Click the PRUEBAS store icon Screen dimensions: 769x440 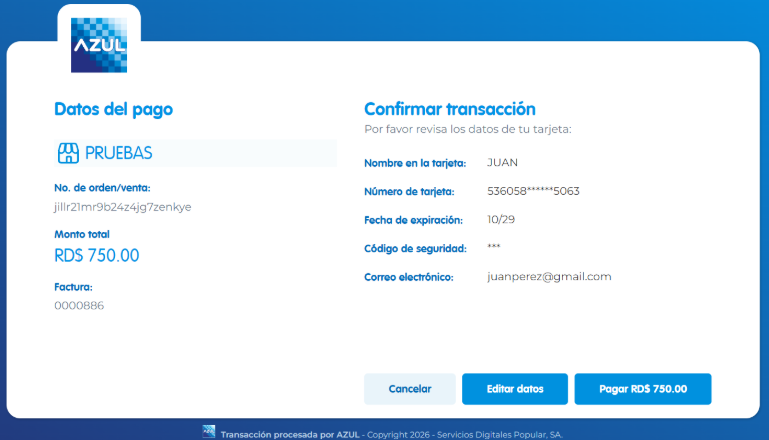click(x=68, y=153)
